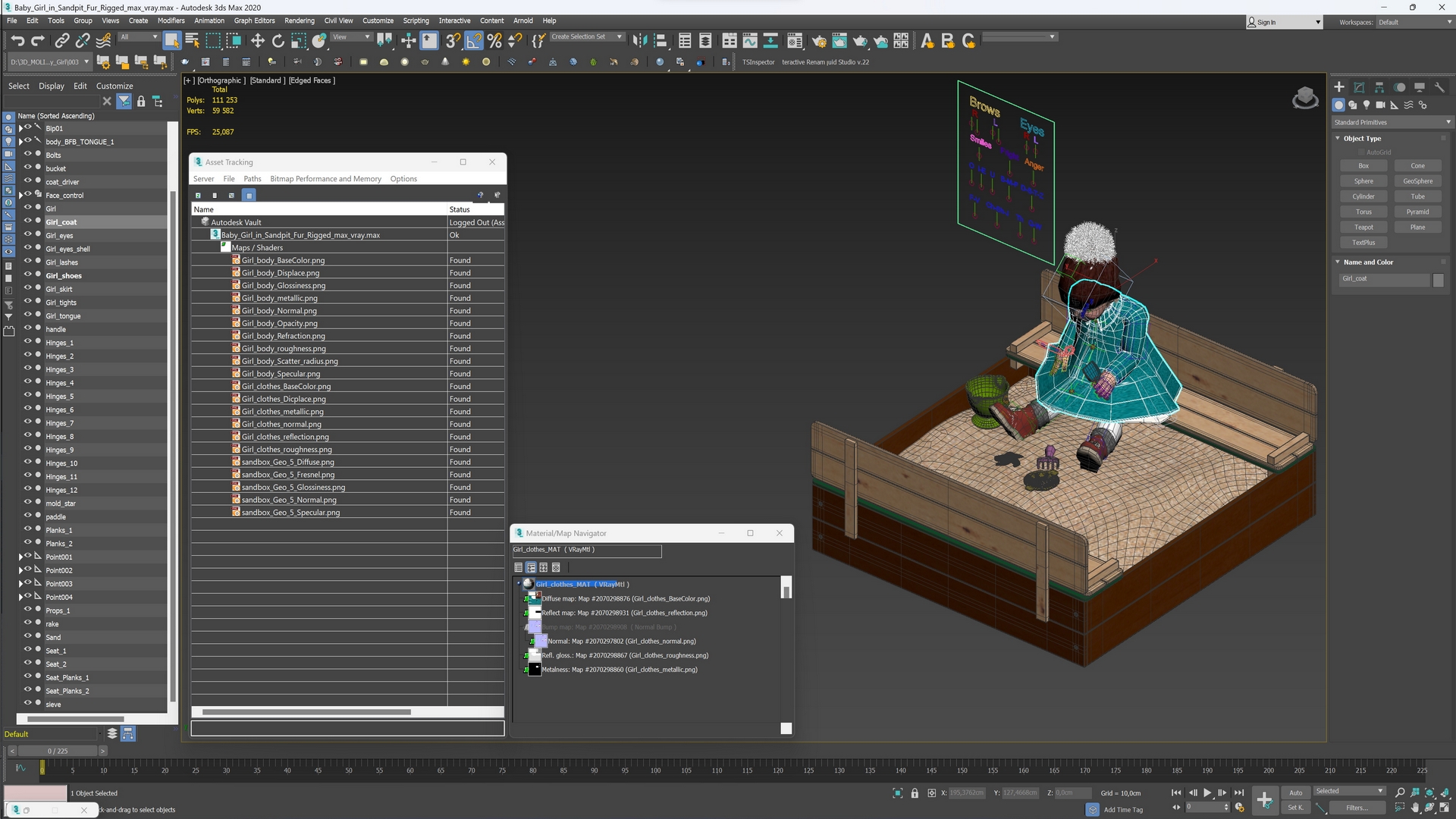
Task: Click the Set Keys plus-key button
Action: [x=1264, y=799]
